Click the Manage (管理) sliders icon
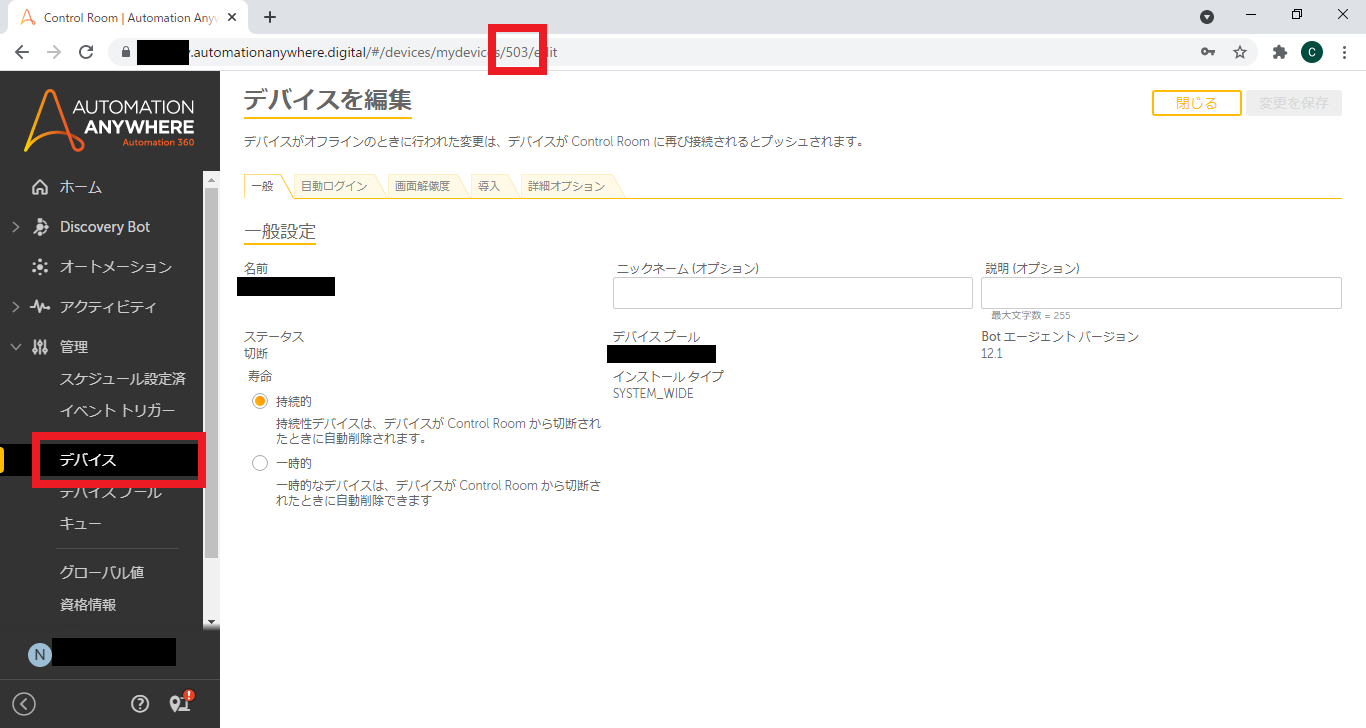The width and height of the screenshot is (1366, 728). (x=40, y=347)
